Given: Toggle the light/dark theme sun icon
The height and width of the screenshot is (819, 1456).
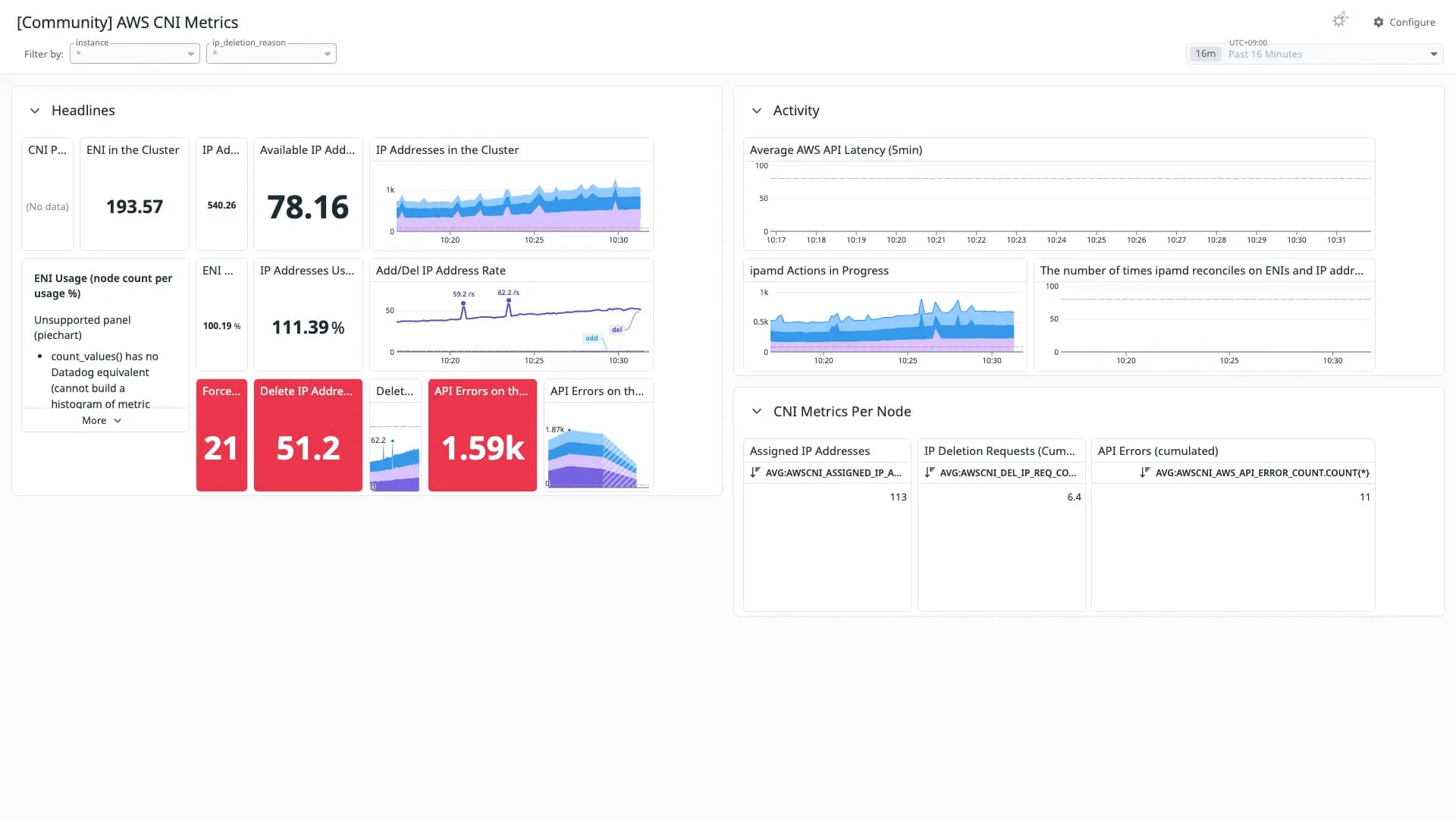Looking at the screenshot, I should pyautogui.click(x=1340, y=20).
